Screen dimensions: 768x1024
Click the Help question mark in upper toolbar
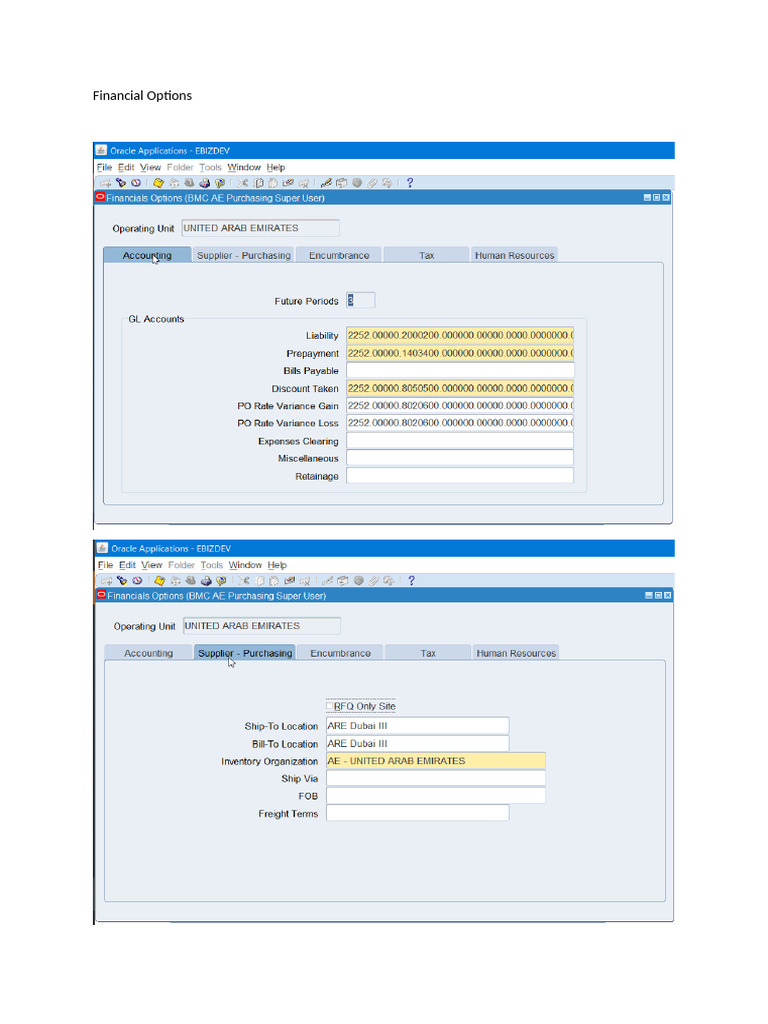point(410,183)
